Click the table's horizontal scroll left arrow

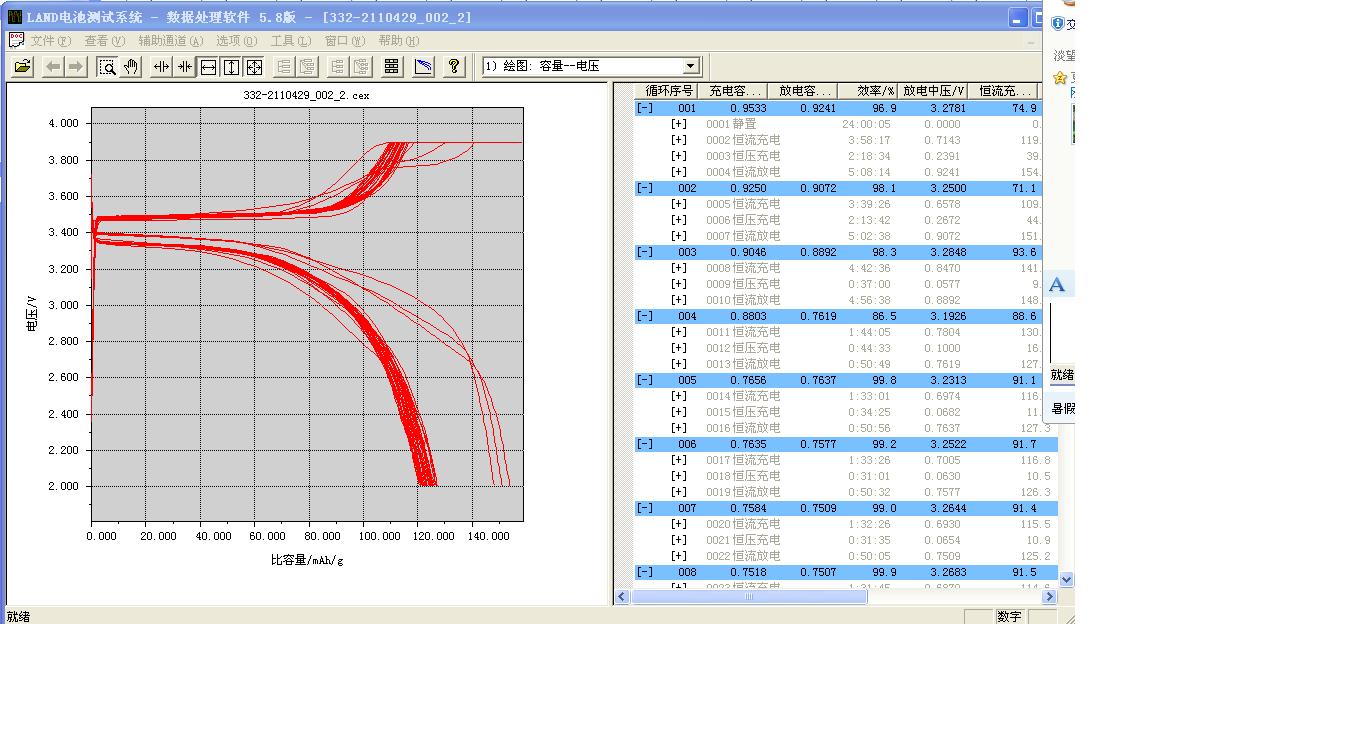pos(622,597)
